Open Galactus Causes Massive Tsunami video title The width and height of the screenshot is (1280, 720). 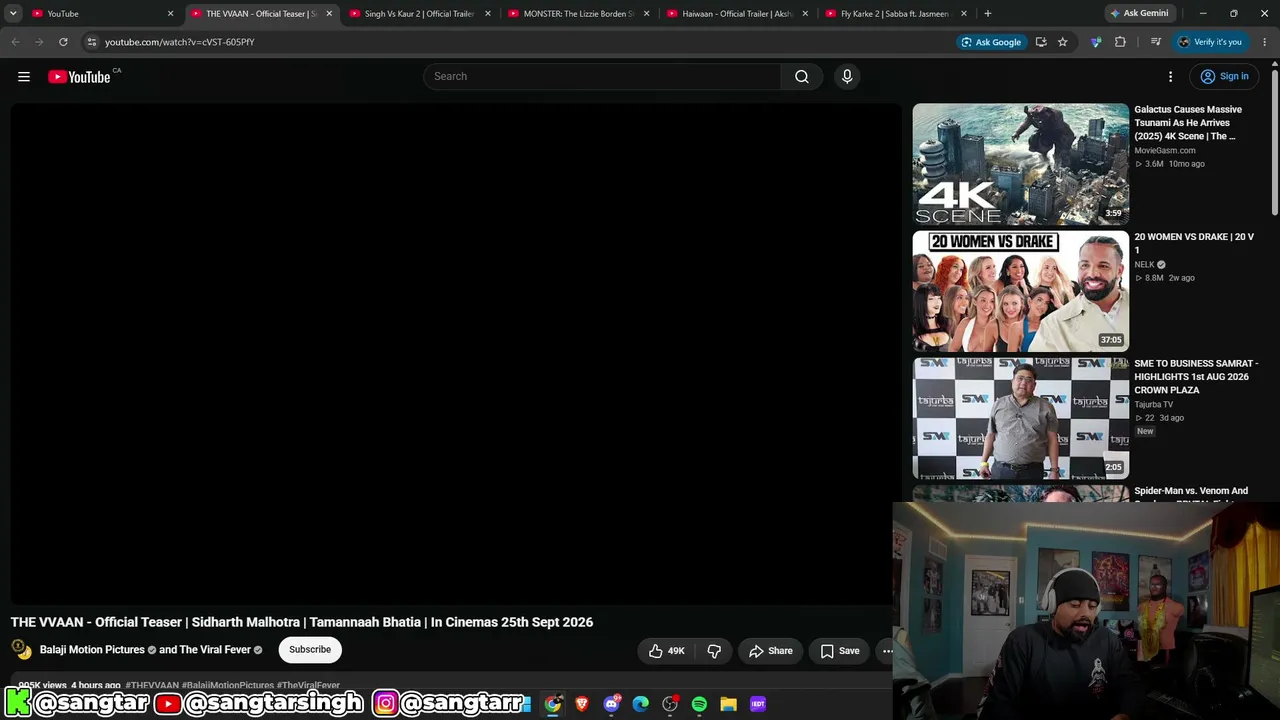1188,123
